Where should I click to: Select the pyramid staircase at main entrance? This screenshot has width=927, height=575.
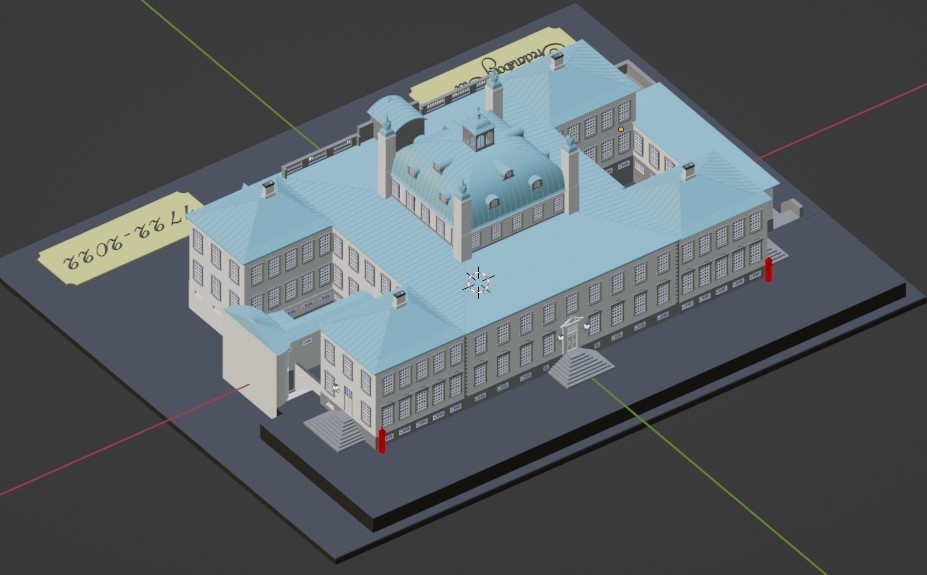581,368
